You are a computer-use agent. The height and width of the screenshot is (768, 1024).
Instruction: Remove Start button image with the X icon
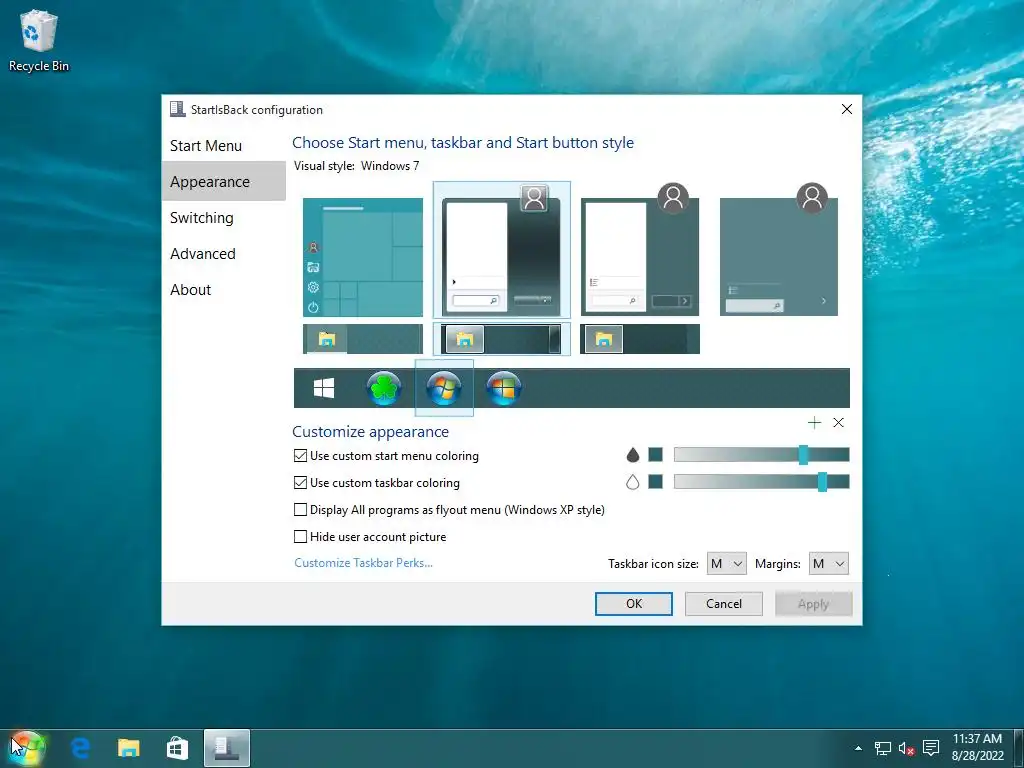point(839,423)
